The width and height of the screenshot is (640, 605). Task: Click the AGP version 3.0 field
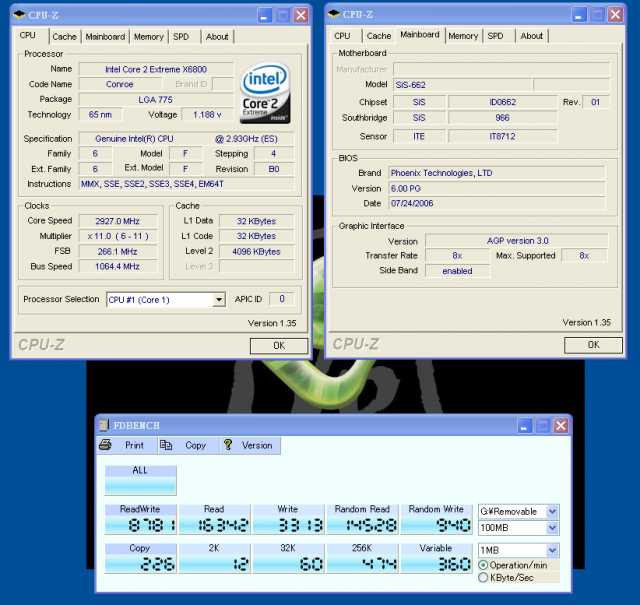517,241
